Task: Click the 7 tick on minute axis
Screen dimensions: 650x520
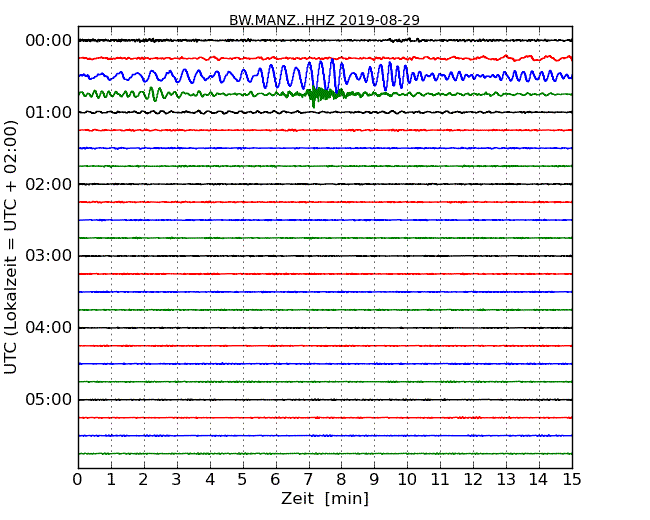Action: pos(308,480)
